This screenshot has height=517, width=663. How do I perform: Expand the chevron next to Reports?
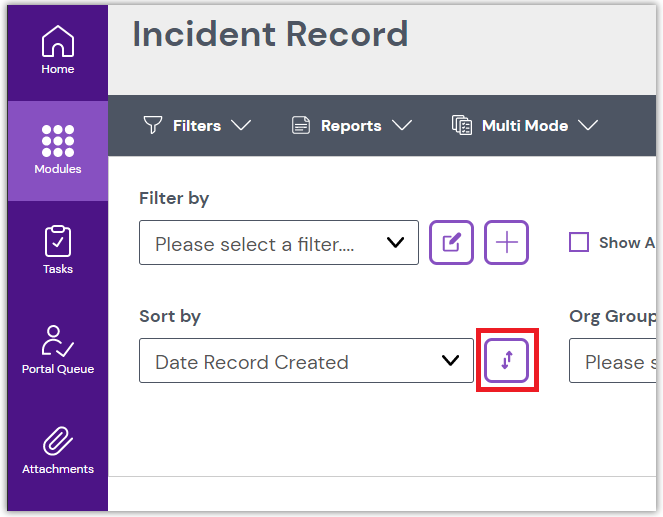[402, 126]
